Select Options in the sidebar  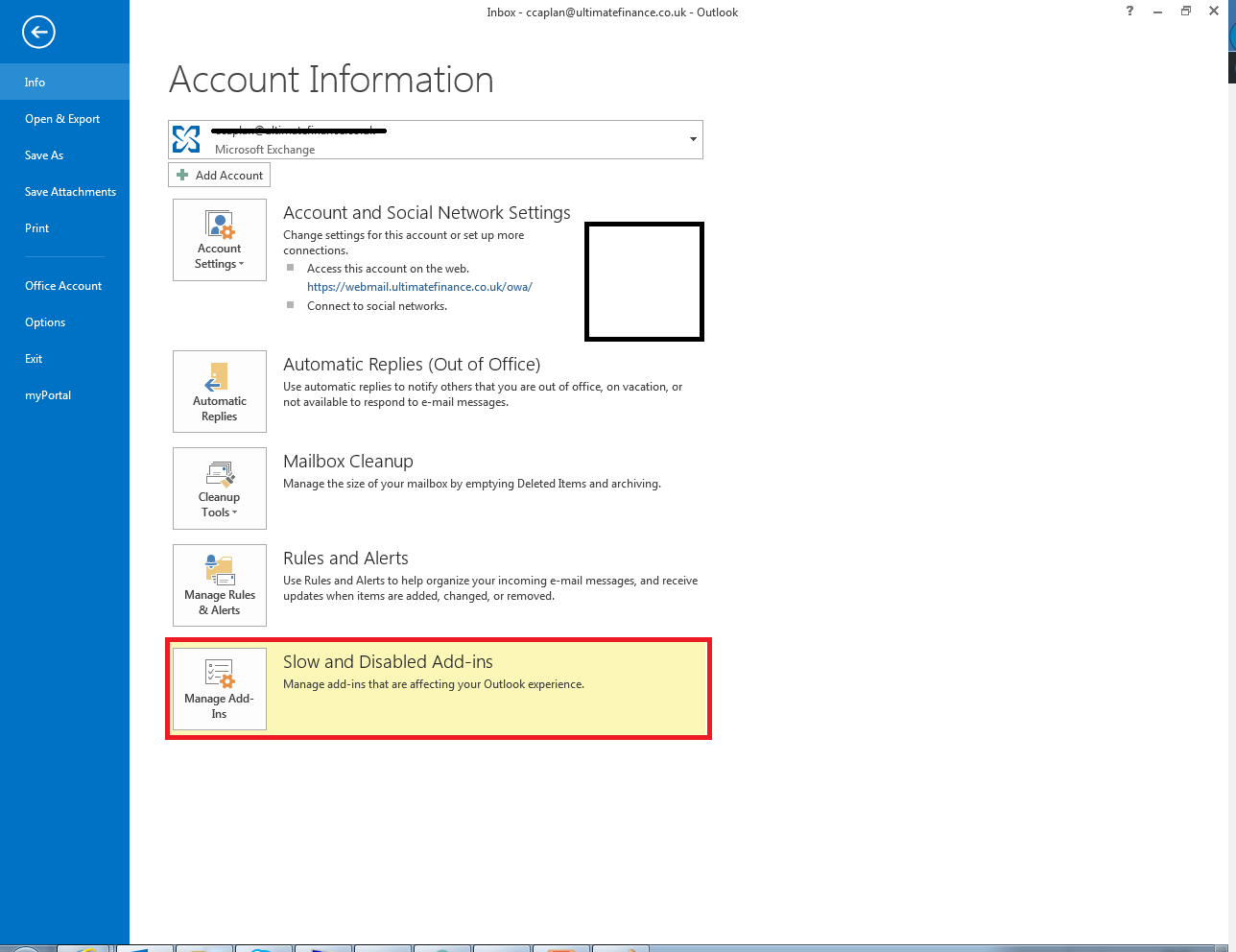tap(43, 321)
